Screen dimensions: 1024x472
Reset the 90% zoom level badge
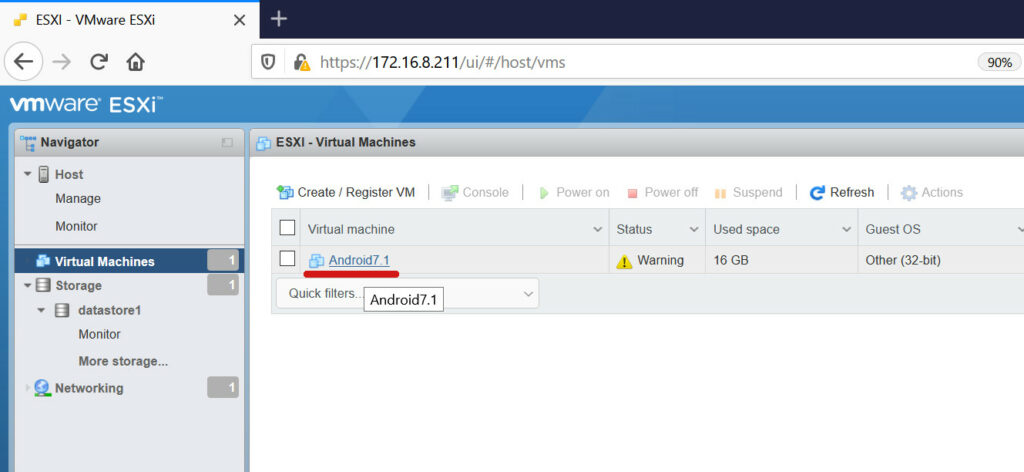coord(999,63)
